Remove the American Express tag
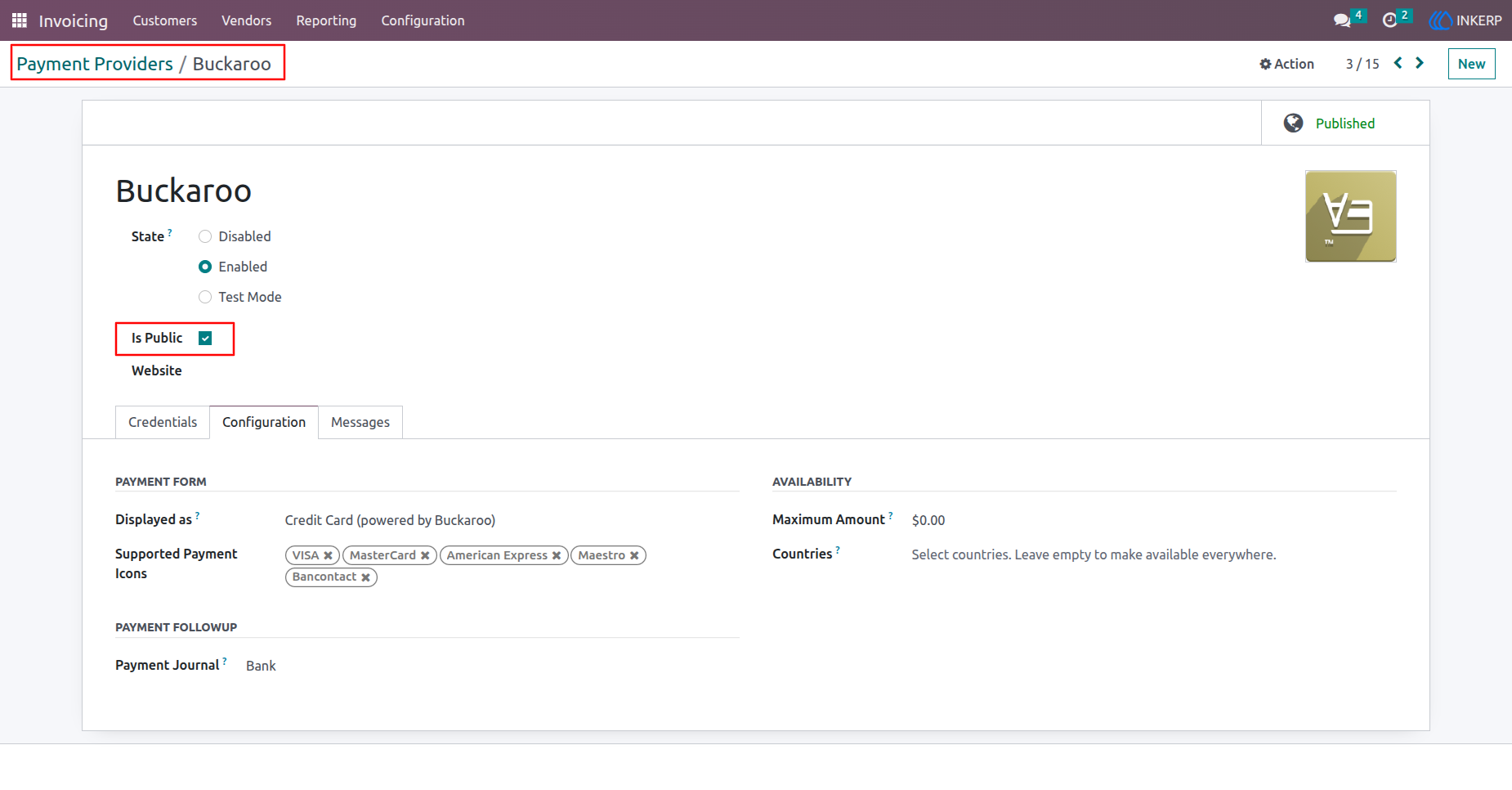This screenshot has height=790, width=1512. tap(557, 555)
